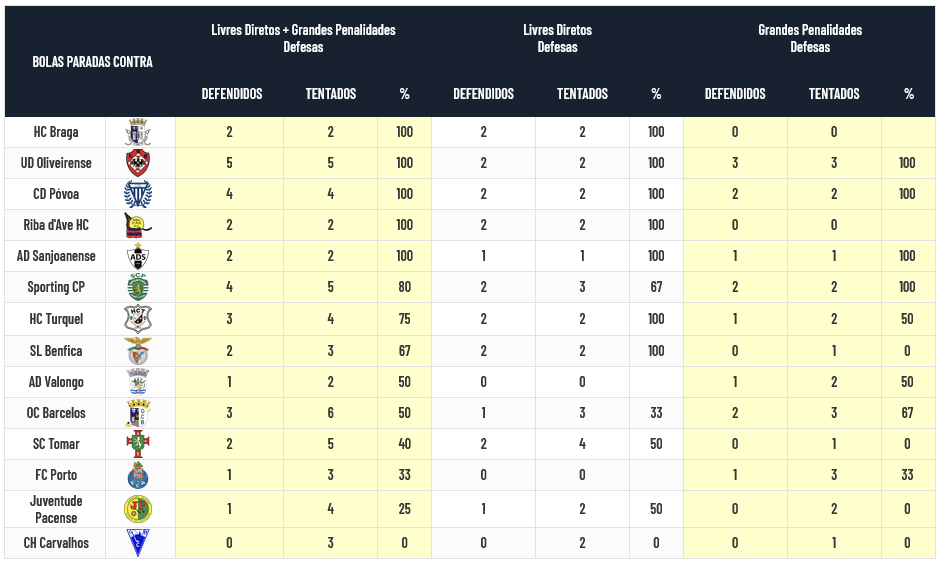Select the FC Porto club crest
Image resolution: width=942 pixels, height=561 pixels.
pyautogui.click(x=138, y=475)
